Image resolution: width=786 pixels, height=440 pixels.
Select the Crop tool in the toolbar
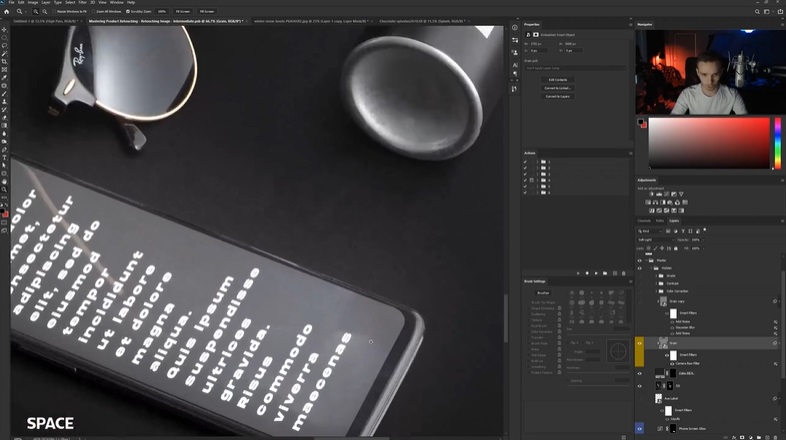click(x=4, y=62)
